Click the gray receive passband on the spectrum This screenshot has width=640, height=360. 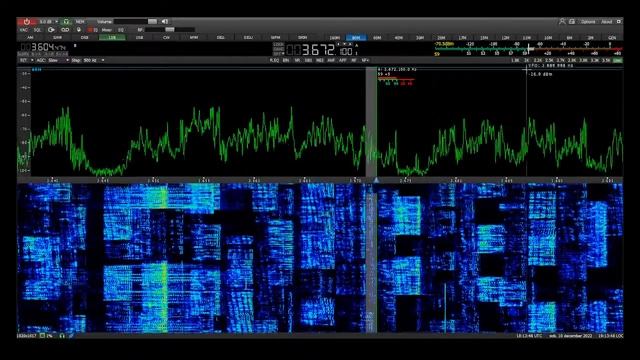pyautogui.click(x=371, y=122)
